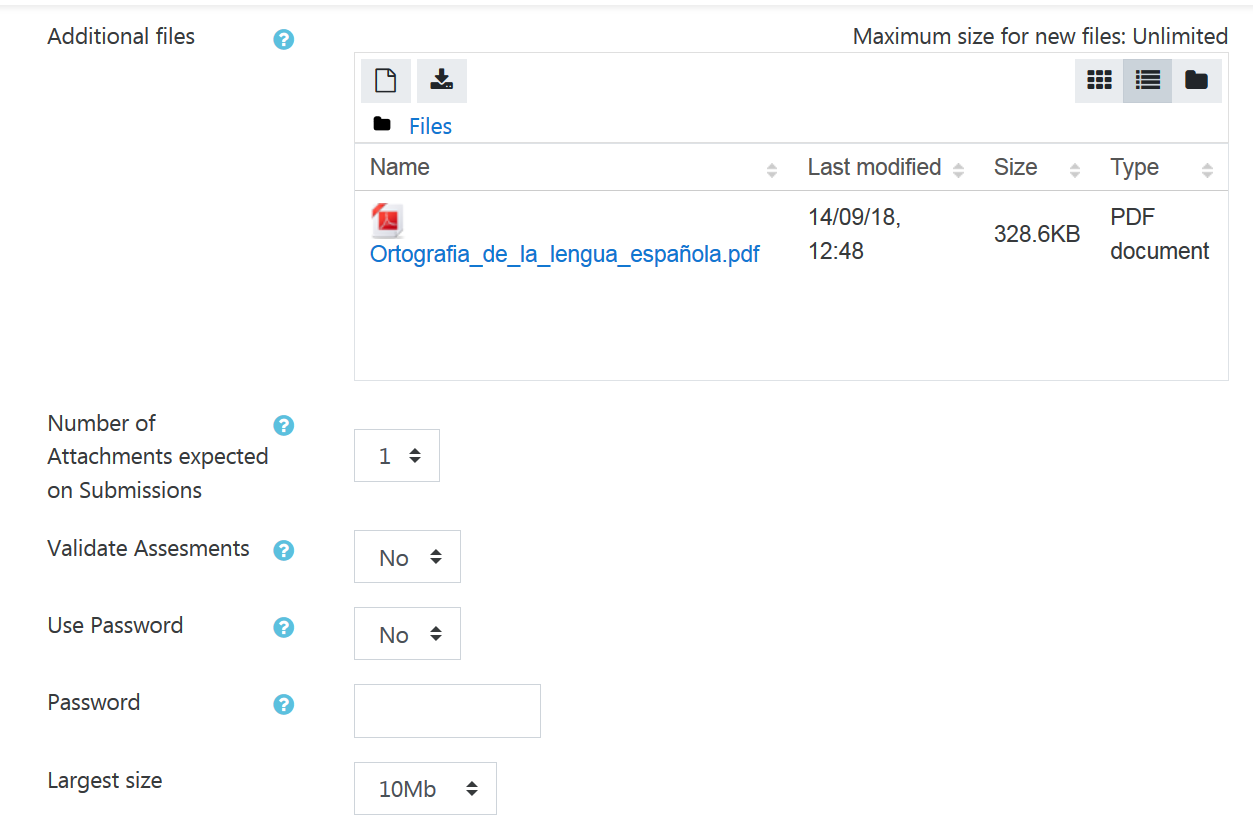Click the download all files icon
The width and height of the screenshot is (1253, 817).
(442, 81)
